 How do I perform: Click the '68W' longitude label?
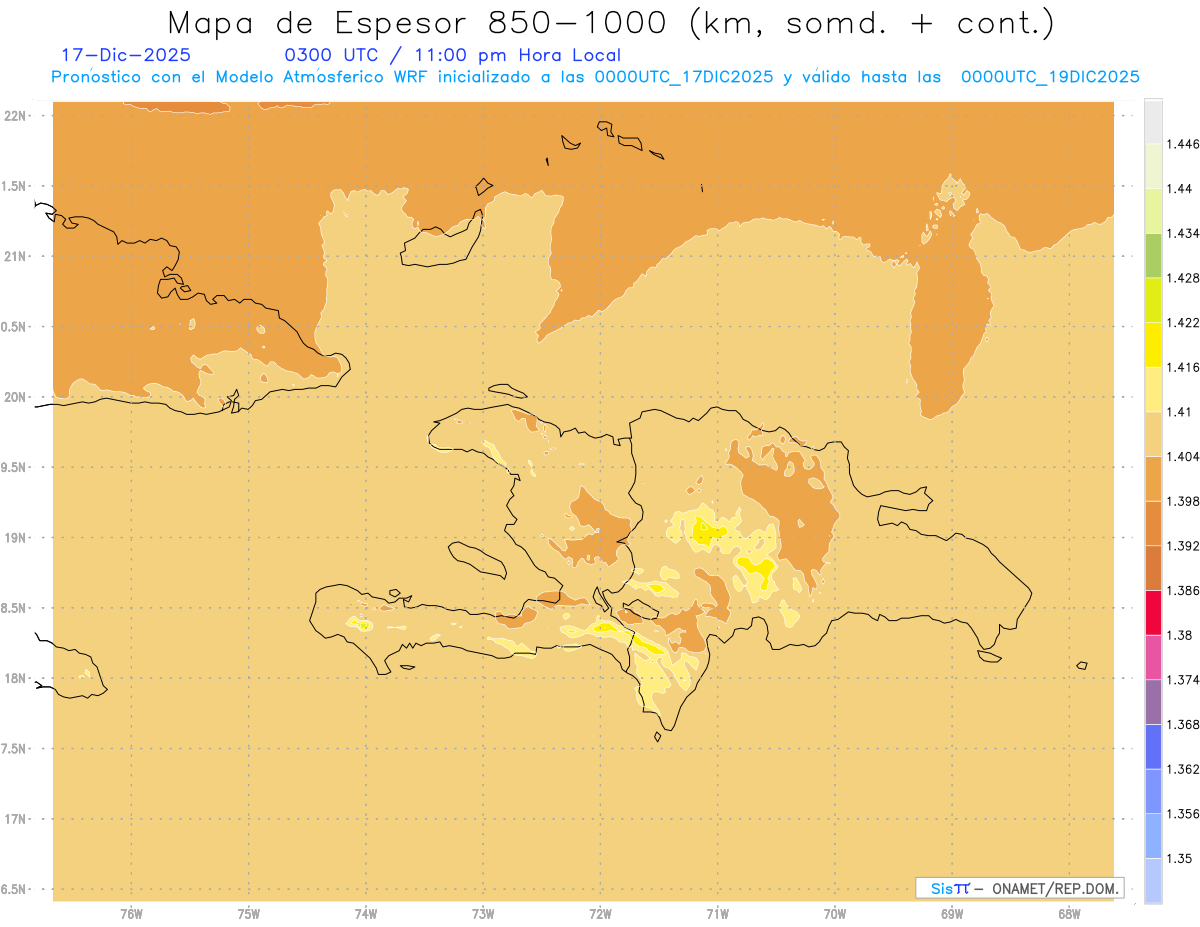1069,914
